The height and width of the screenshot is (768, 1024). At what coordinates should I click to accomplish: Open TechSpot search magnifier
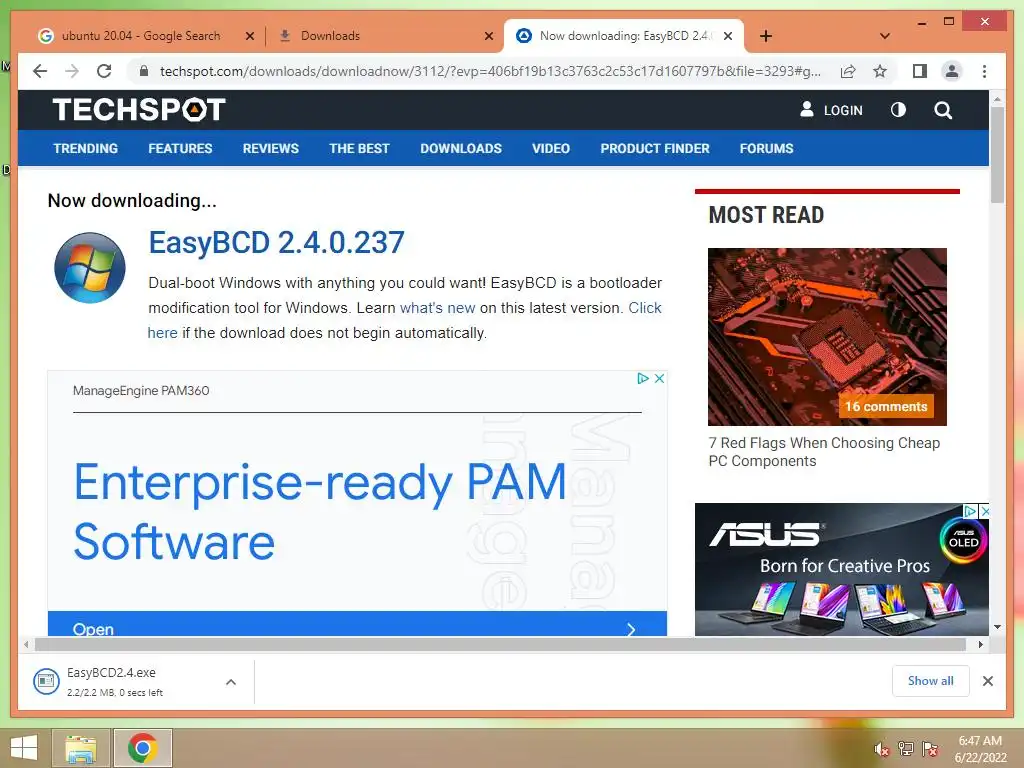(x=942, y=110)
